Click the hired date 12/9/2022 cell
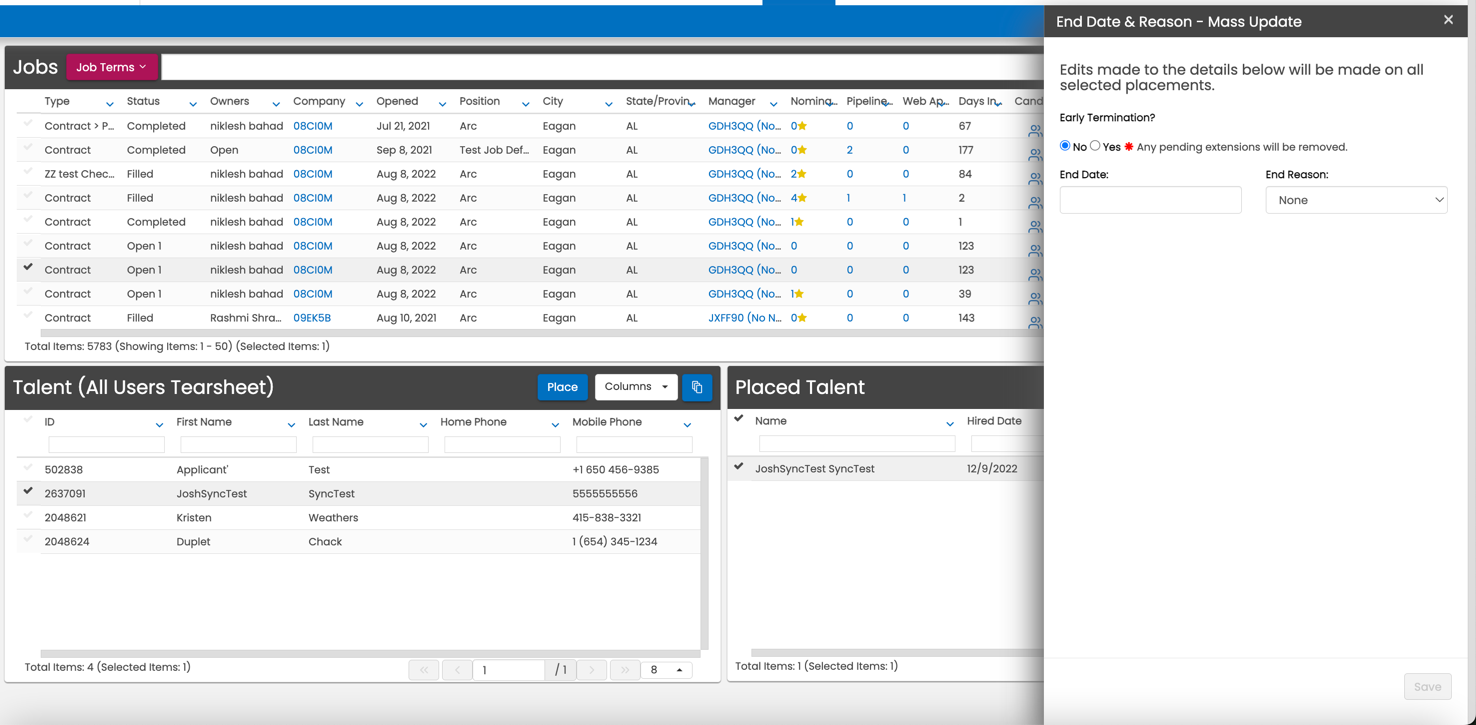 pos(991,468)
